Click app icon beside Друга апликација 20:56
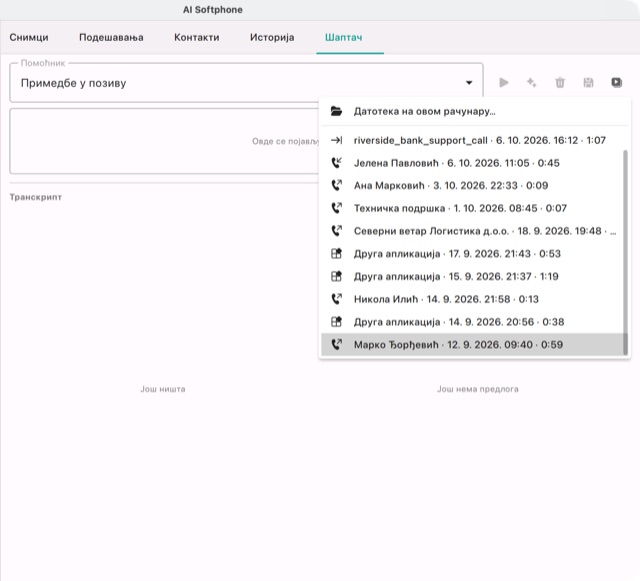The height and width of the screenshot is (581, 640). click(336, 322)
